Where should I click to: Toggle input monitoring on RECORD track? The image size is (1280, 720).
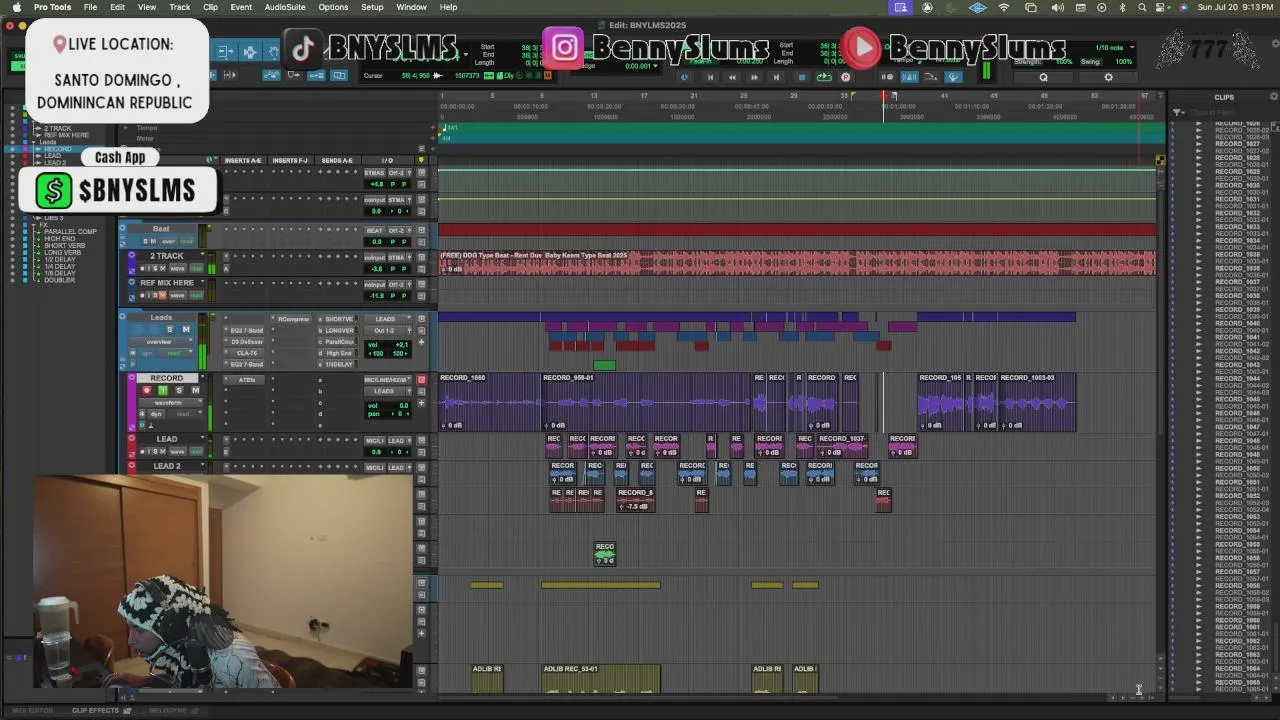[x=163, y=390]
